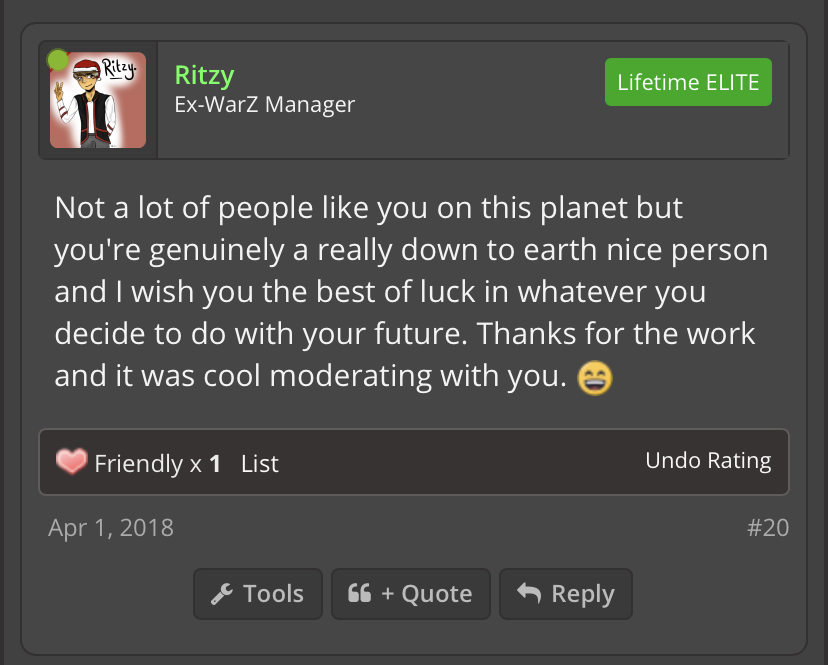The image size is (828, 665).
Task: Open the Ritzy username profile link
Action: pyautogui.click(x=204, y=75)
